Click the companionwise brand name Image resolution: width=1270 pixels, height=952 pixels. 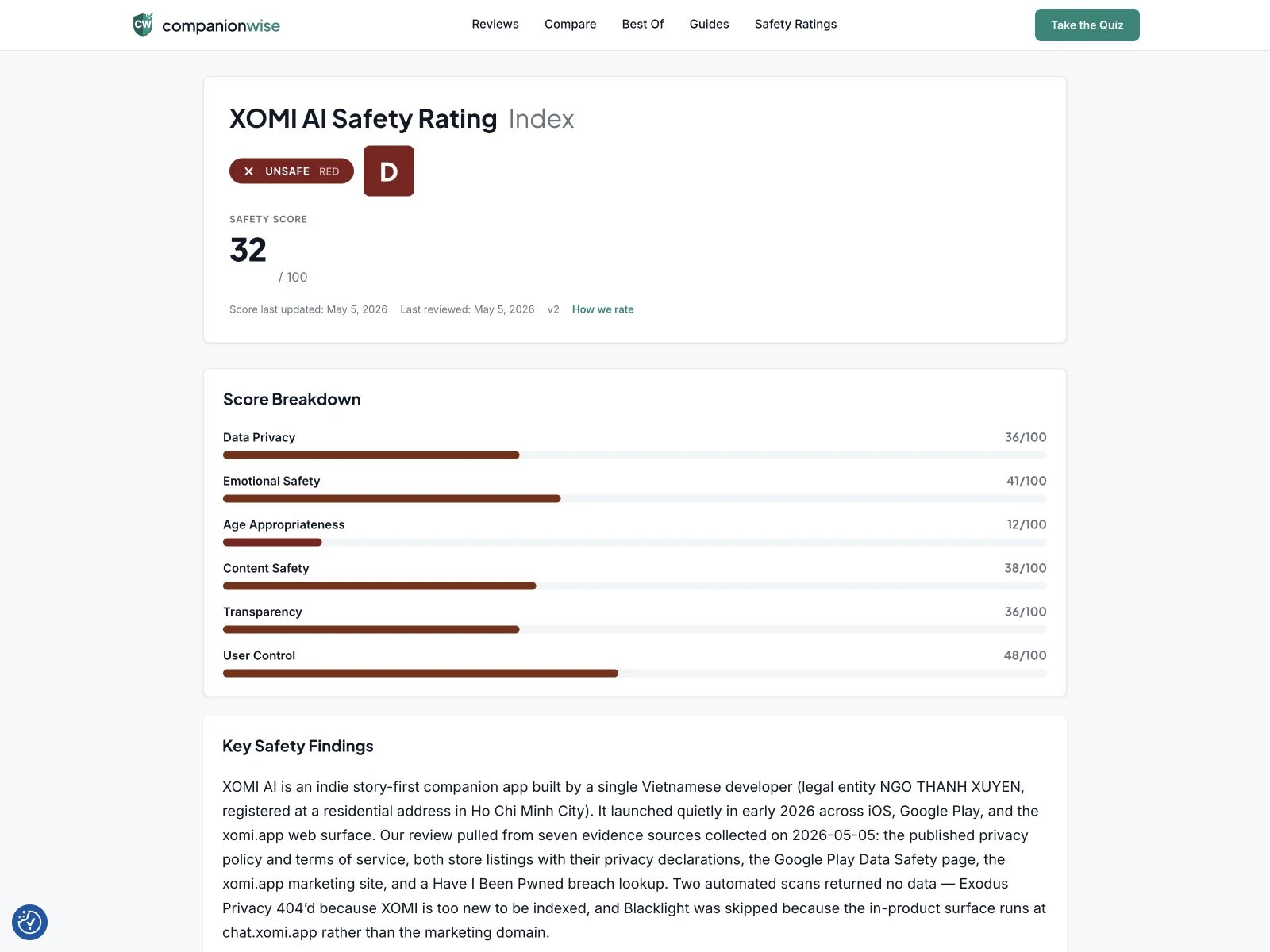[x=221, y=25]
